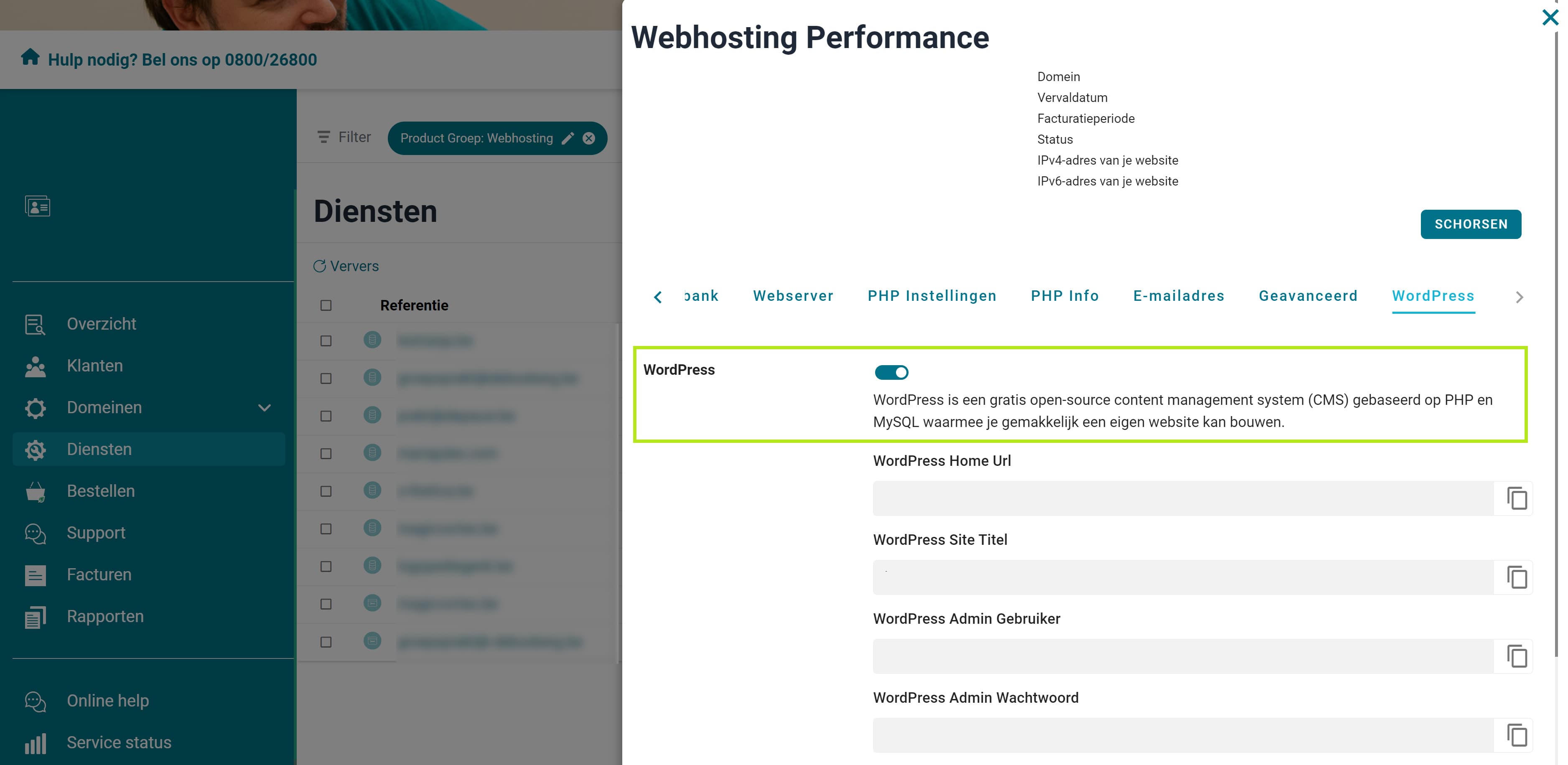
Task: Remove the Product Groep Webhosting filter
Action: [x=588, y=138]
